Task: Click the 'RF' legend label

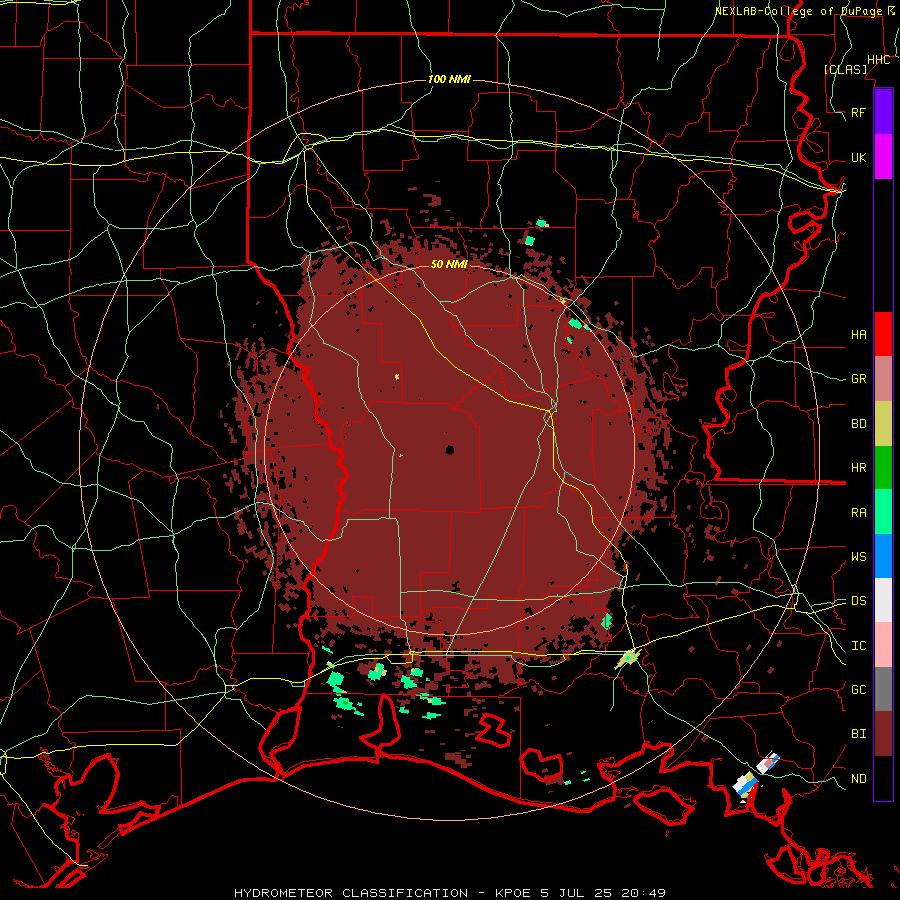Action: [x=858, y=112]
